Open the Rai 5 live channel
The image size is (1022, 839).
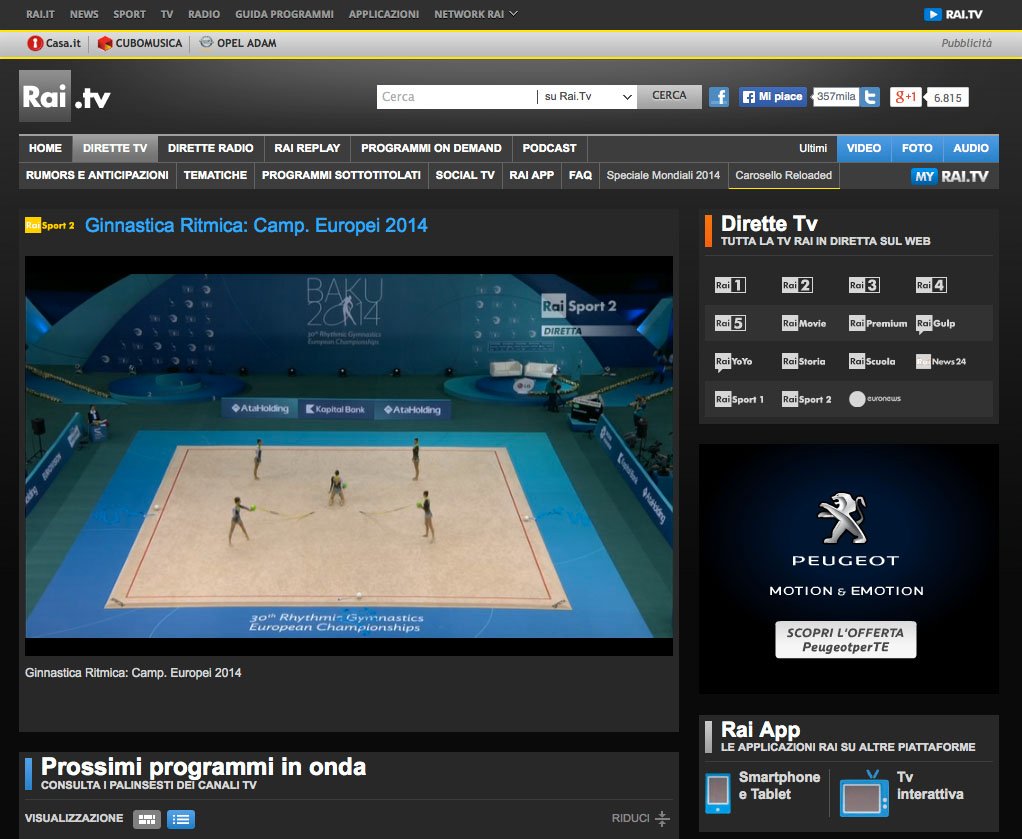tap(730, 323)
